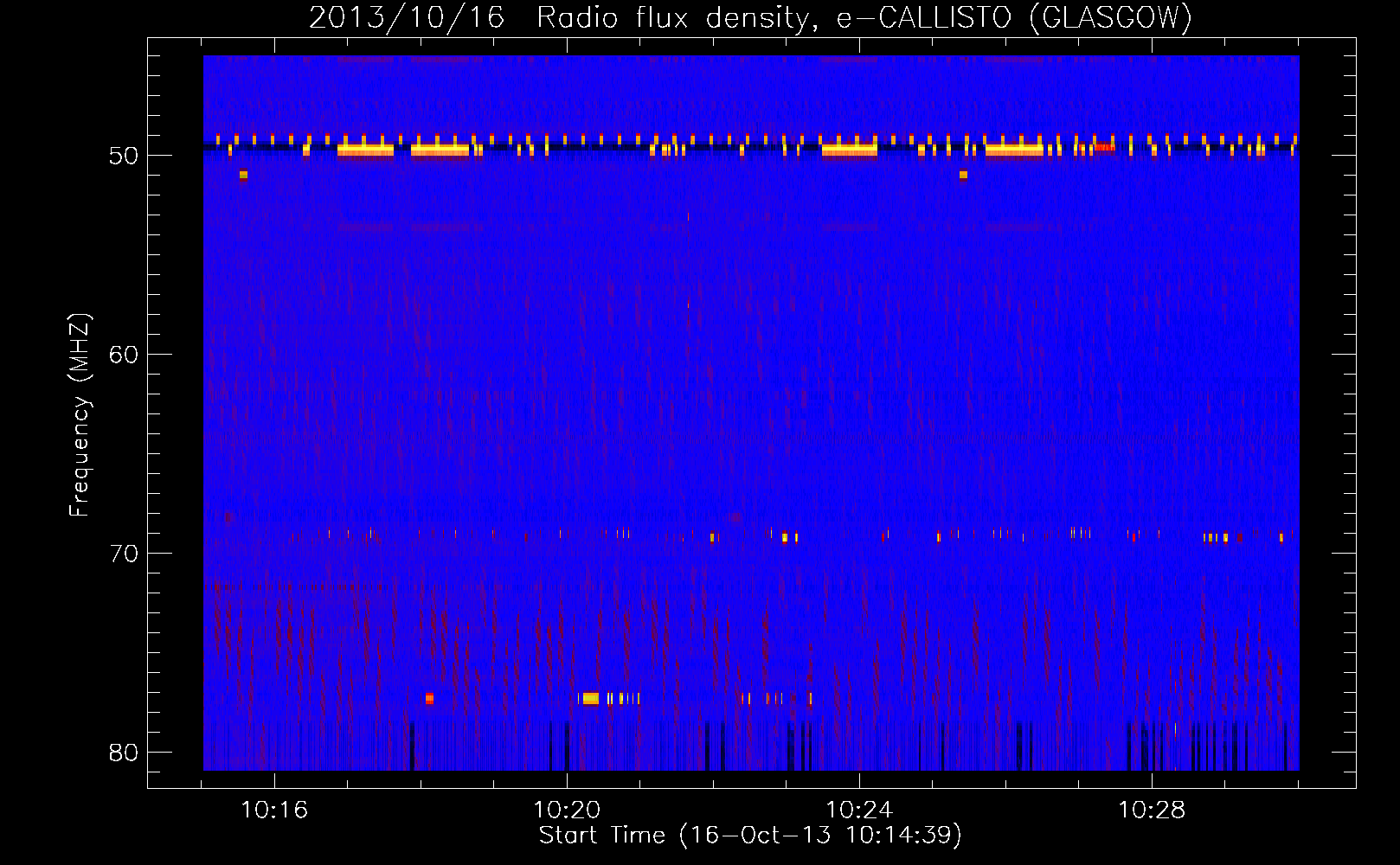The image size is (1400, 865).
Task: Select the 50 frequency tick label
Action: (124, 156)
